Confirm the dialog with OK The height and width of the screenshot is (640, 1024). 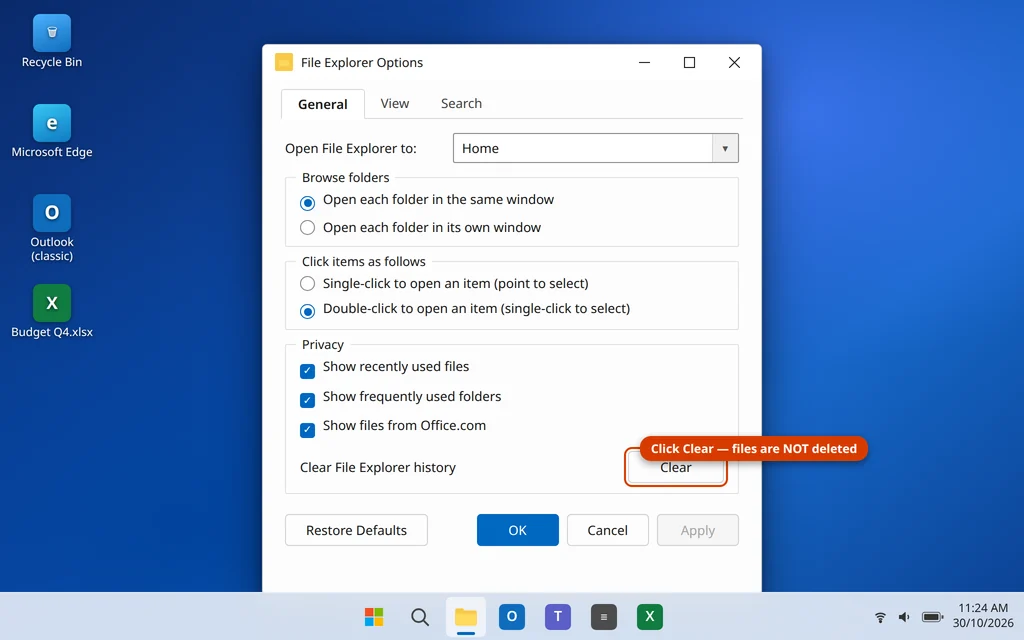click(x=518, y=530)
